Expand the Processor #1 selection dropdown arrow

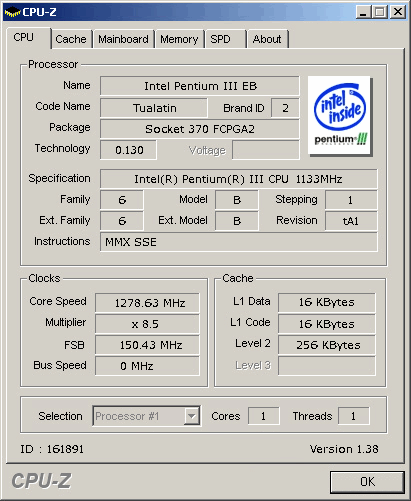192,416
